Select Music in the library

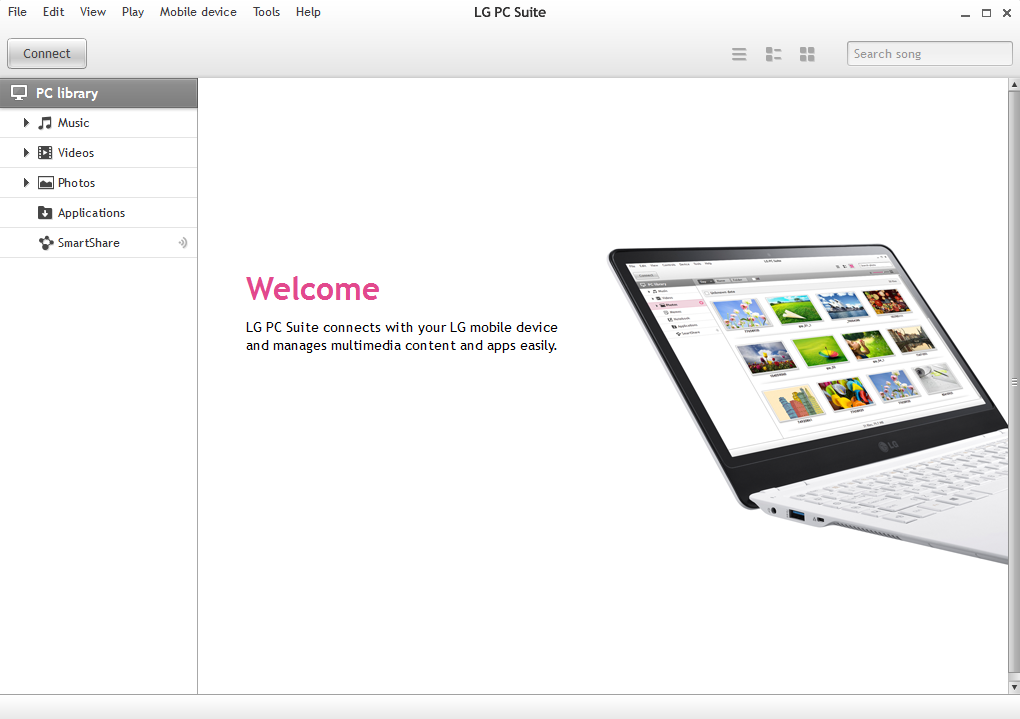point(99,123)
